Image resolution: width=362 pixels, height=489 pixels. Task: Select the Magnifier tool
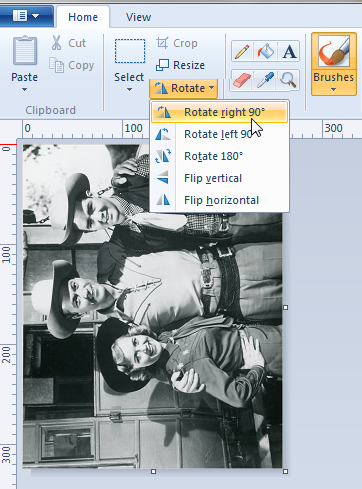(288, 80)
